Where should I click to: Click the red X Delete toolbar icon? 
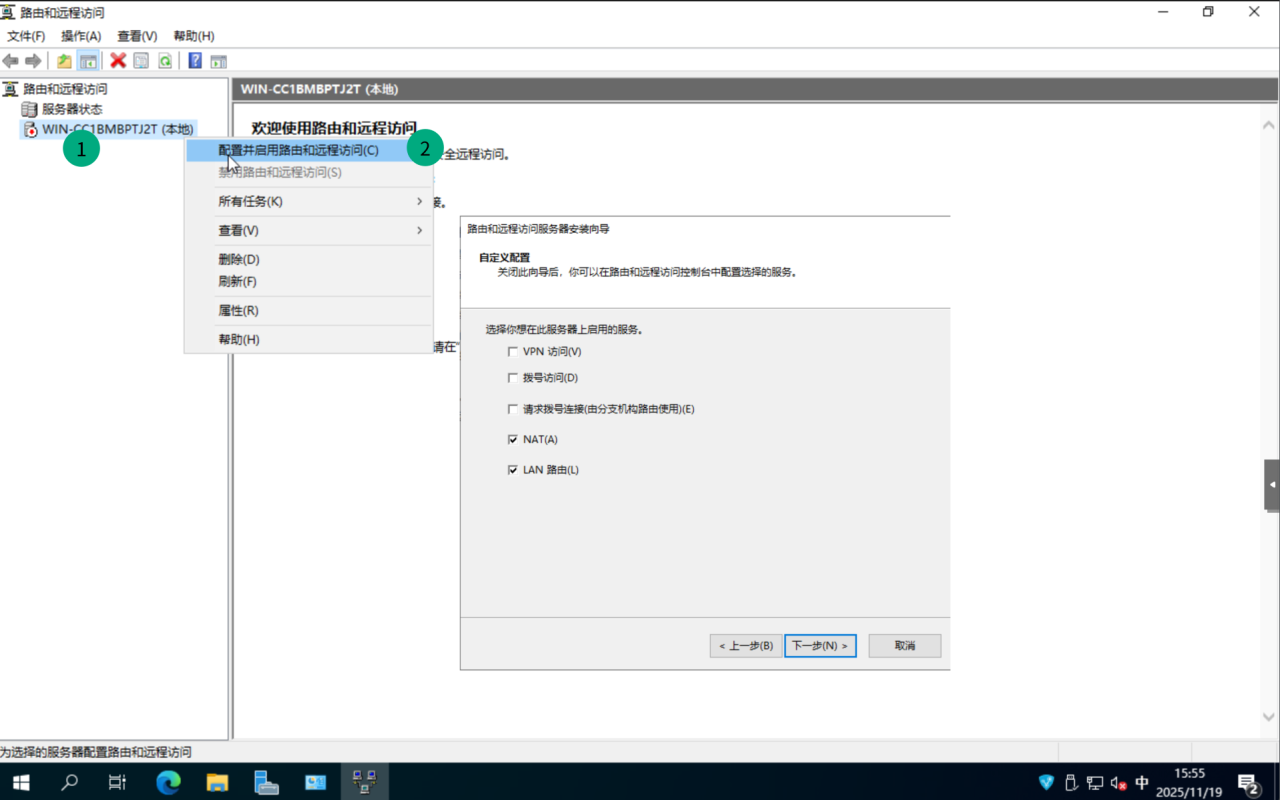[x=118, y=61]
